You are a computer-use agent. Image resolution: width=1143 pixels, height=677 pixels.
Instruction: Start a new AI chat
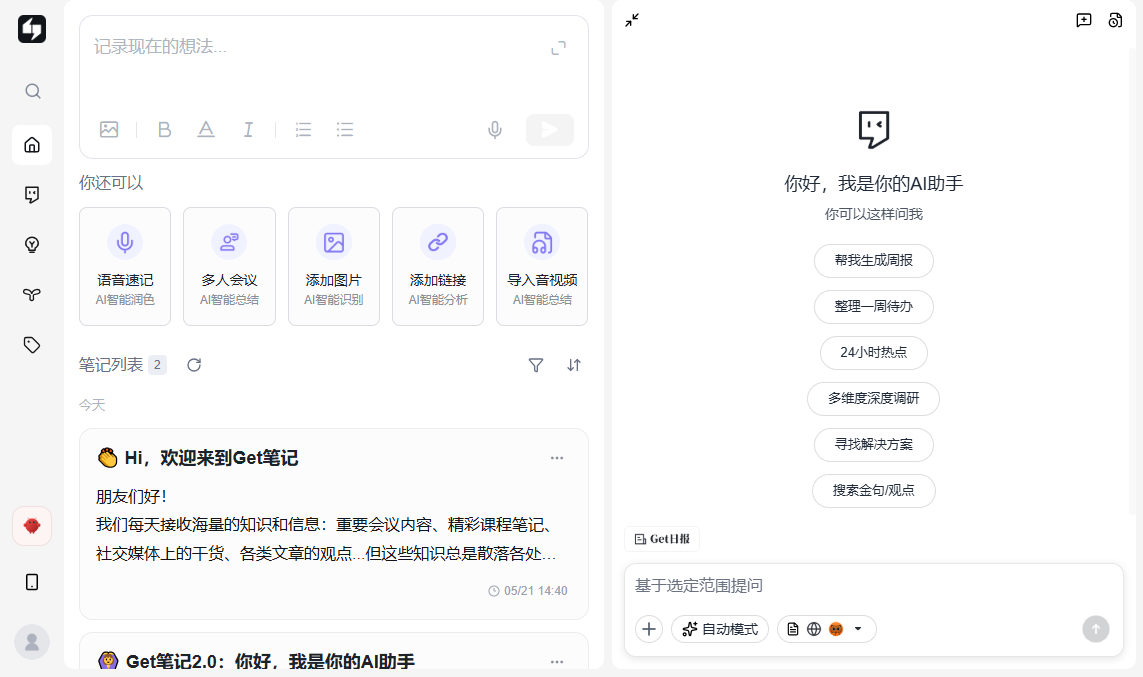[1084, 20]
